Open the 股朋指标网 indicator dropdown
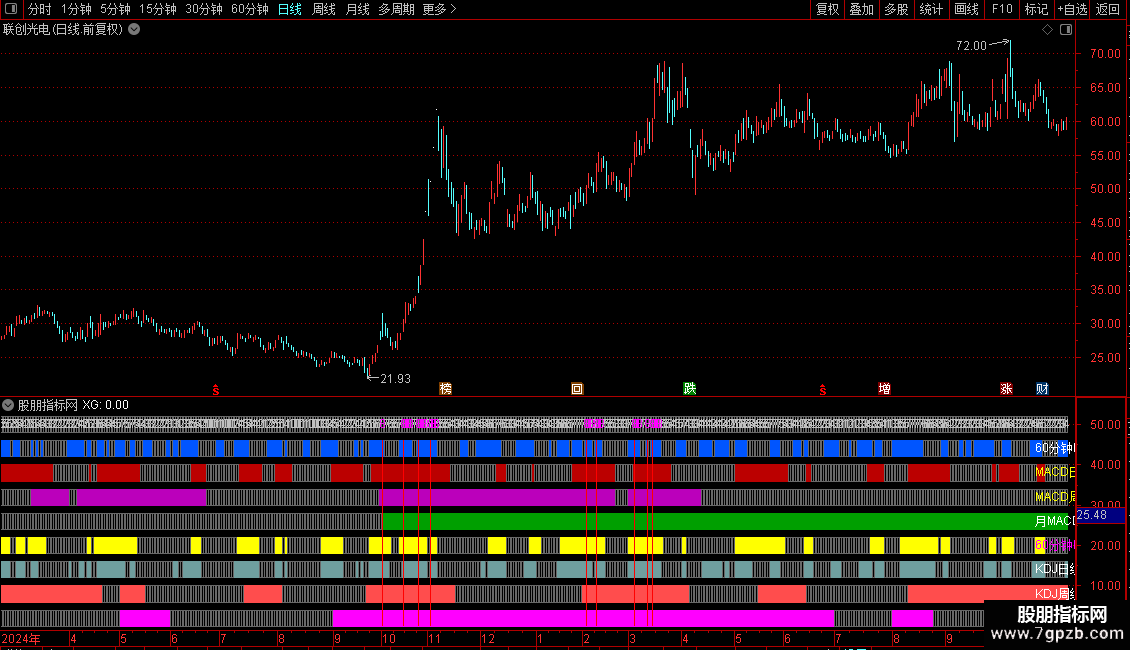The width and height of the screenshot is (1130, 650). [8, 405]
